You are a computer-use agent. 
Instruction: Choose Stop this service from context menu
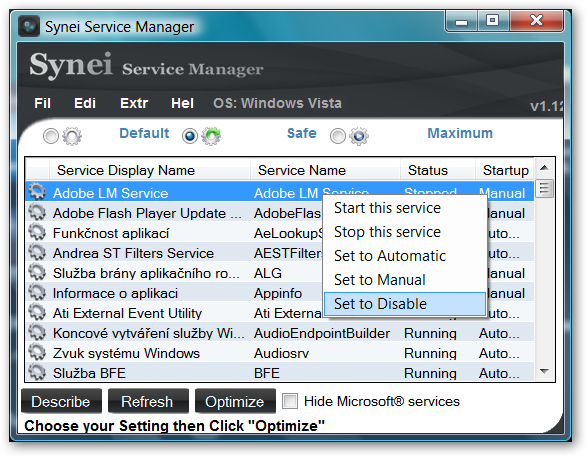point(405,232)
